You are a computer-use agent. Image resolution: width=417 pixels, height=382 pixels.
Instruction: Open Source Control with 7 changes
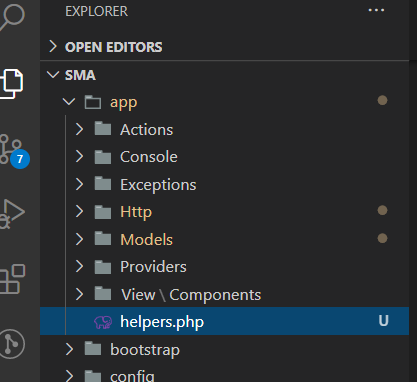(14, 151)
